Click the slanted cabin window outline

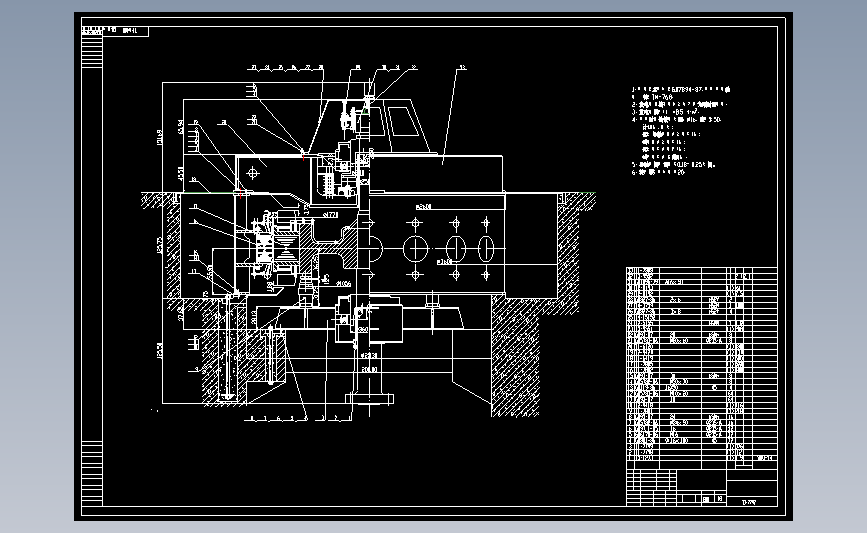click(404, 122)
